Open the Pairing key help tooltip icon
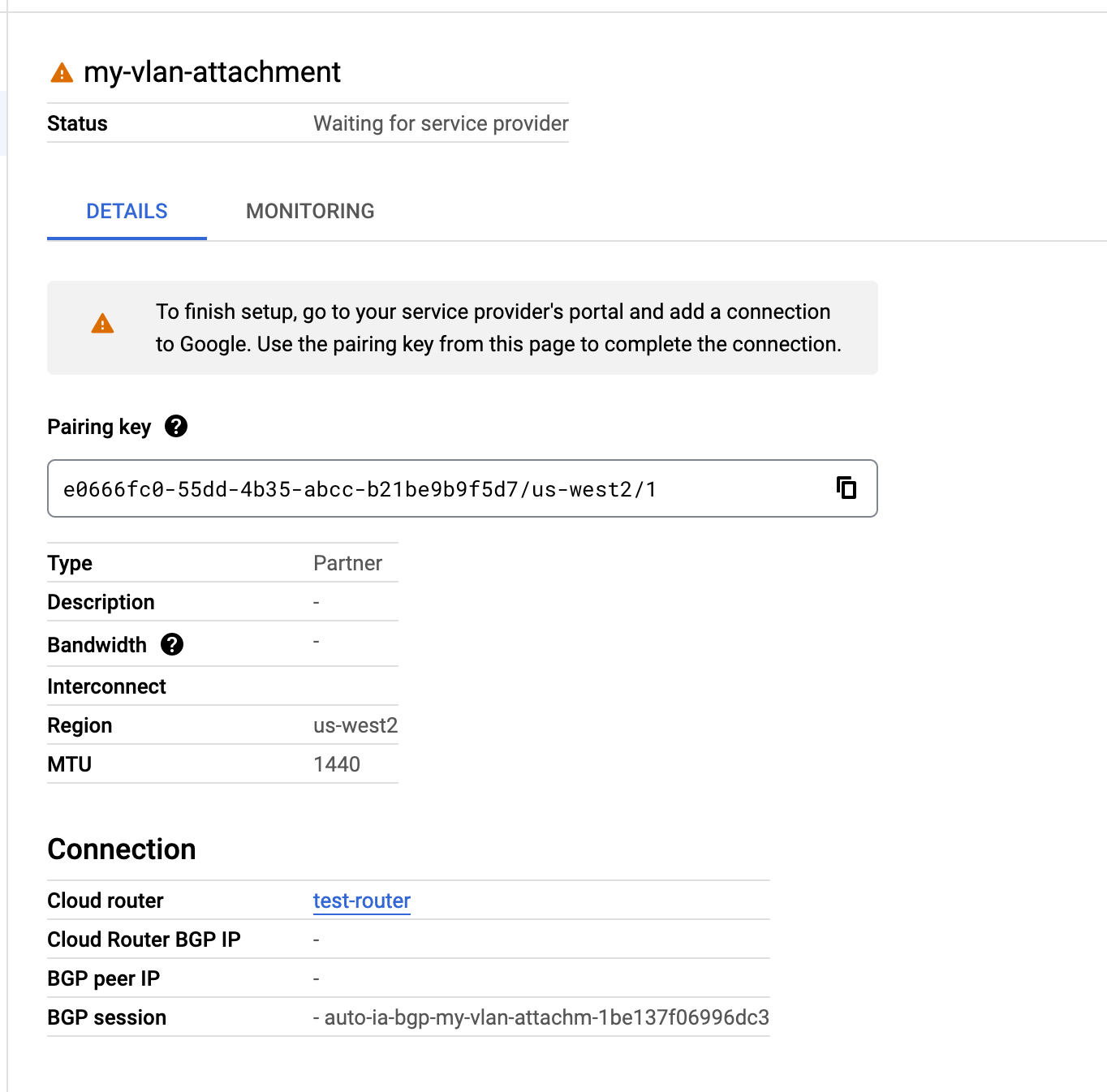This screenshot has height=1092, width=1107. coord(176,426)
